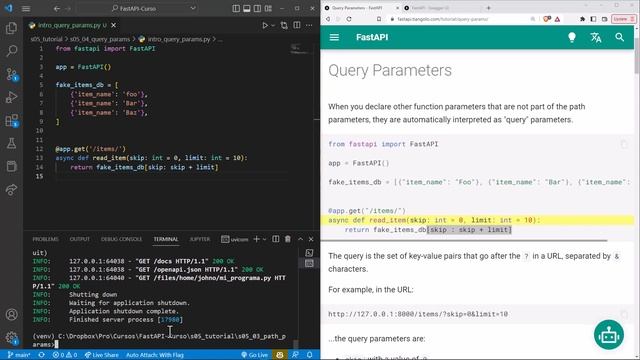Start Live Share from the status bar
The height and width of the screenshot is (360, 640).
pyautogui.click(x=101, y=355)
